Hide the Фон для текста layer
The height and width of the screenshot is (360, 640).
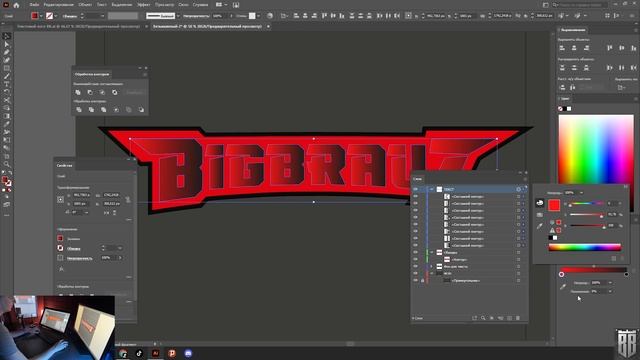tap(416, 267)
